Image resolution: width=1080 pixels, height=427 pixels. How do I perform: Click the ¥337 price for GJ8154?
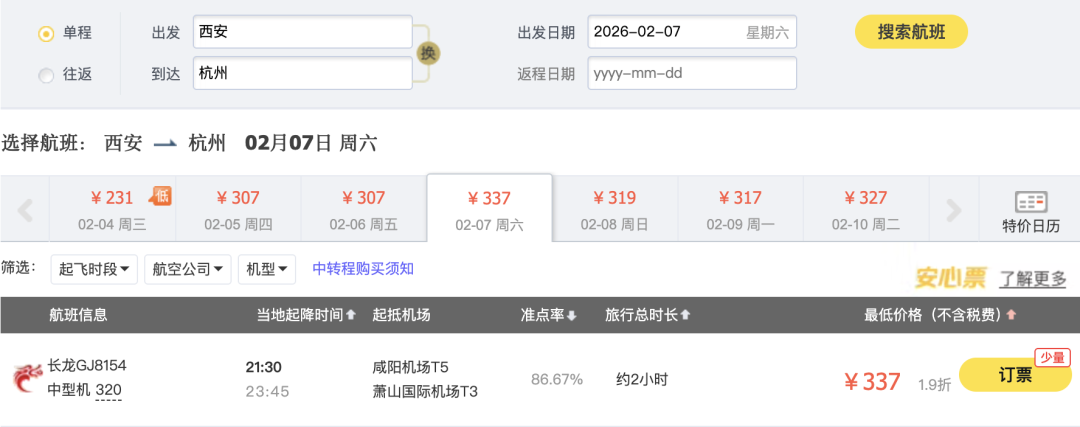click(873, 382)
